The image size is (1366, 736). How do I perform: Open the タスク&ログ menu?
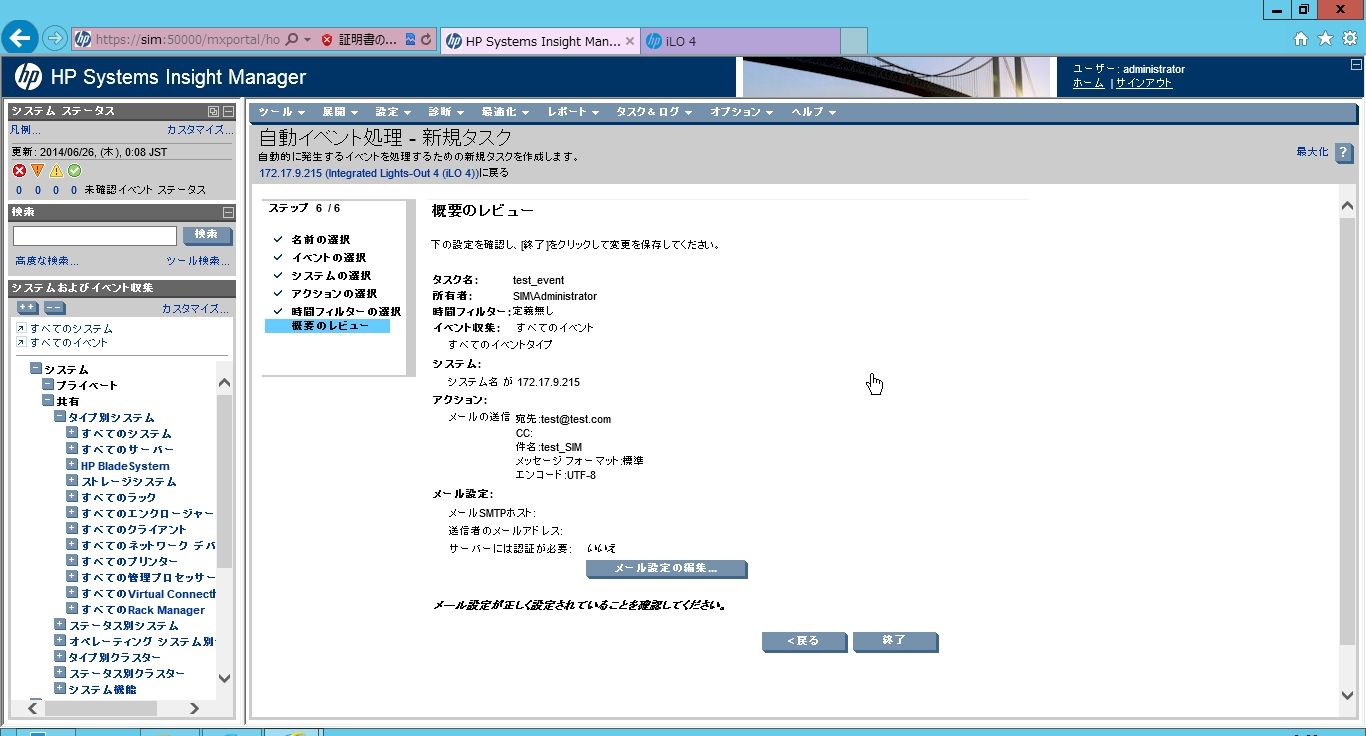[654, 112]
